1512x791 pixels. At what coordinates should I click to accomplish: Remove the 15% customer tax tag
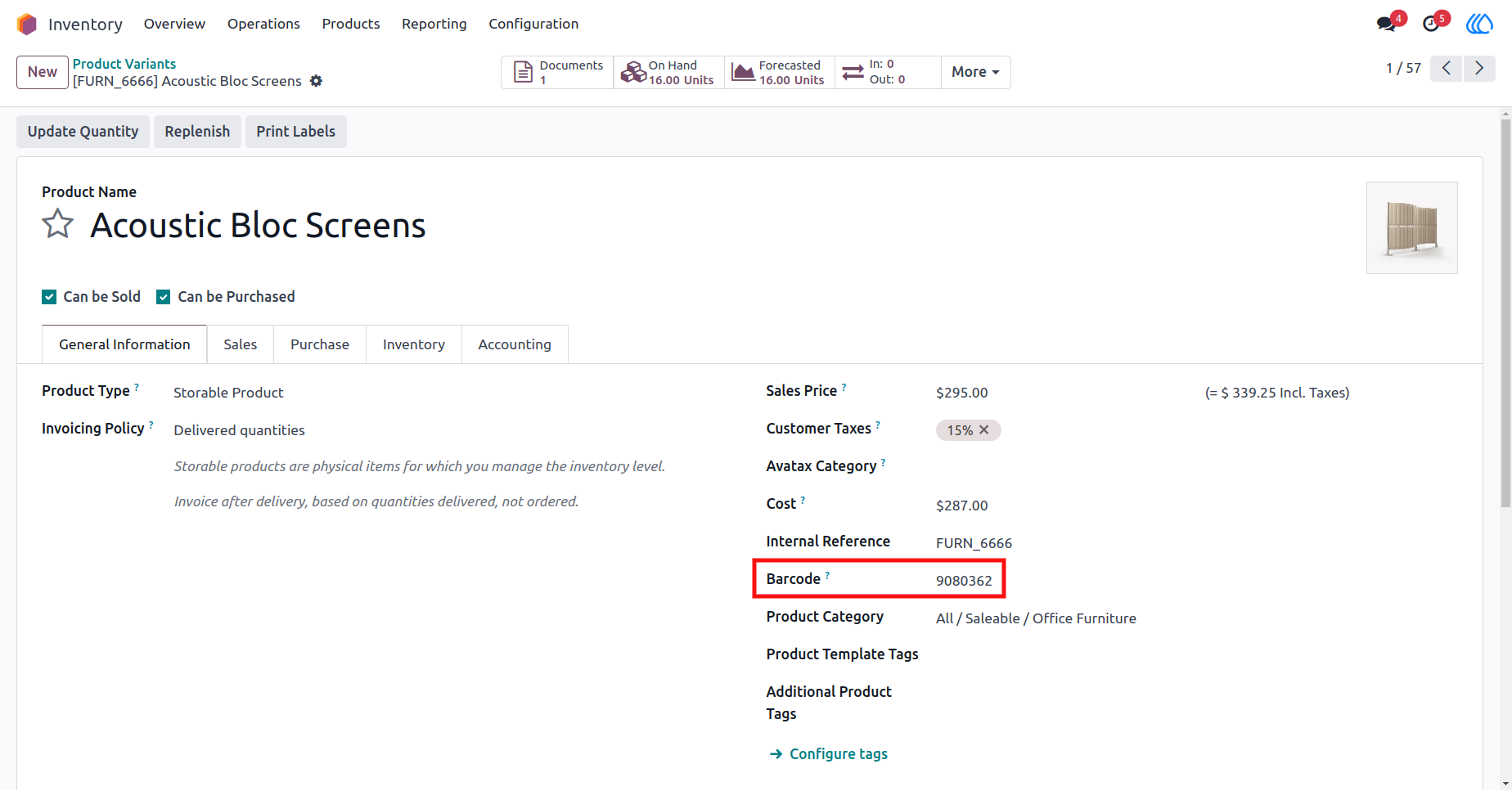click(984, 430)
